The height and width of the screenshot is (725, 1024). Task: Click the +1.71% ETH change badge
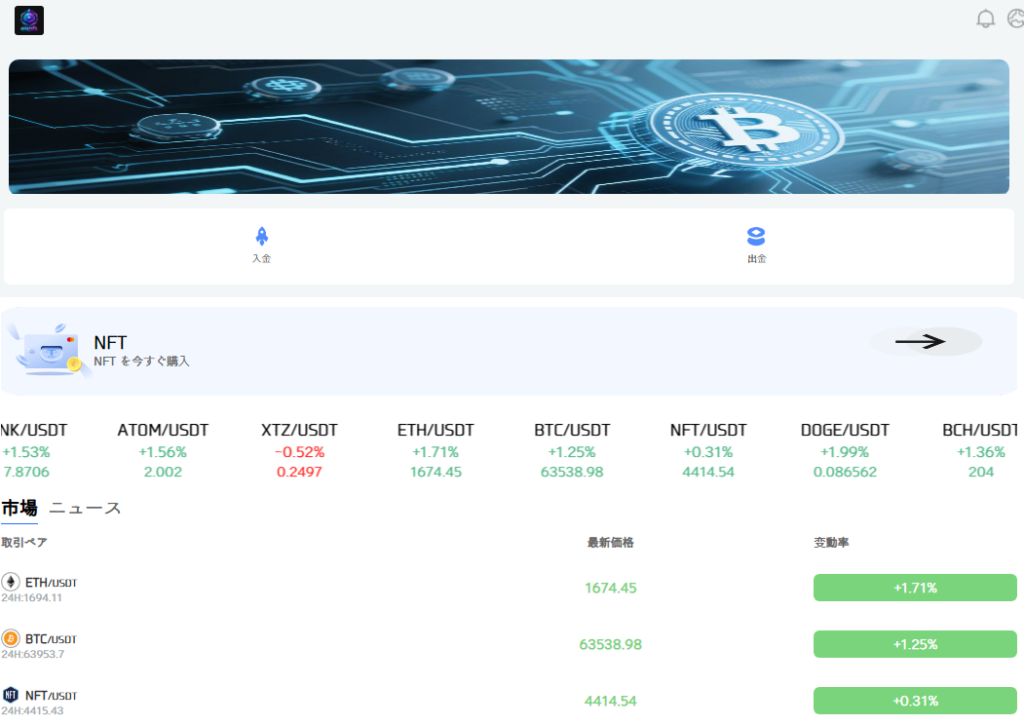(915, 588)
